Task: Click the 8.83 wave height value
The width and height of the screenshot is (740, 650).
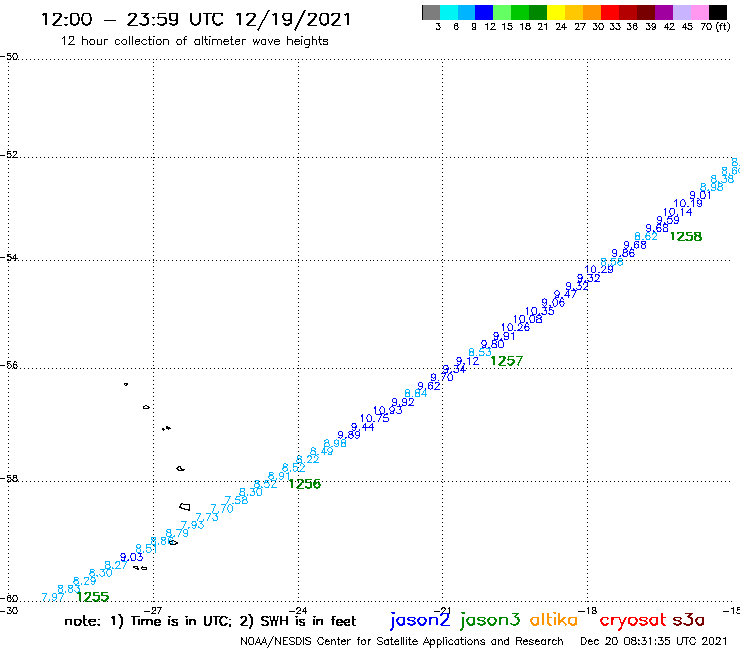Action: (x=69, y=589)
